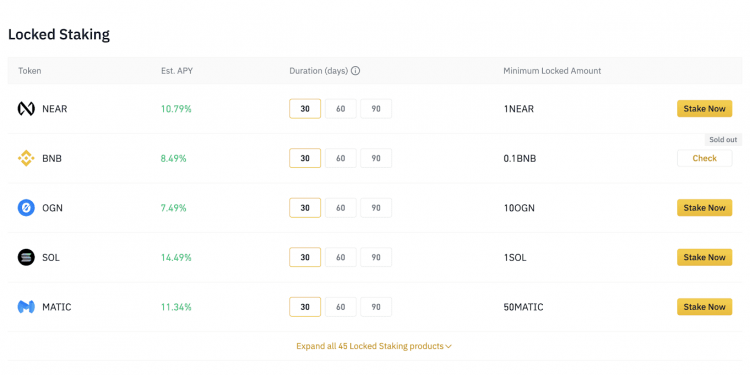Select 30 days duration for MATIC
The image size is (750, 375).
[305, 307]
